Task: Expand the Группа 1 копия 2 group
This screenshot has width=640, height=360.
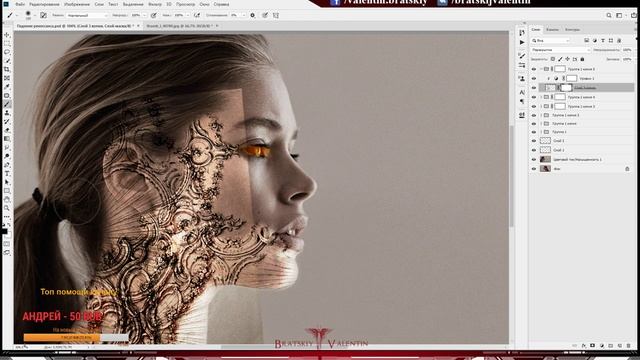Action: (x=542, y=115)
